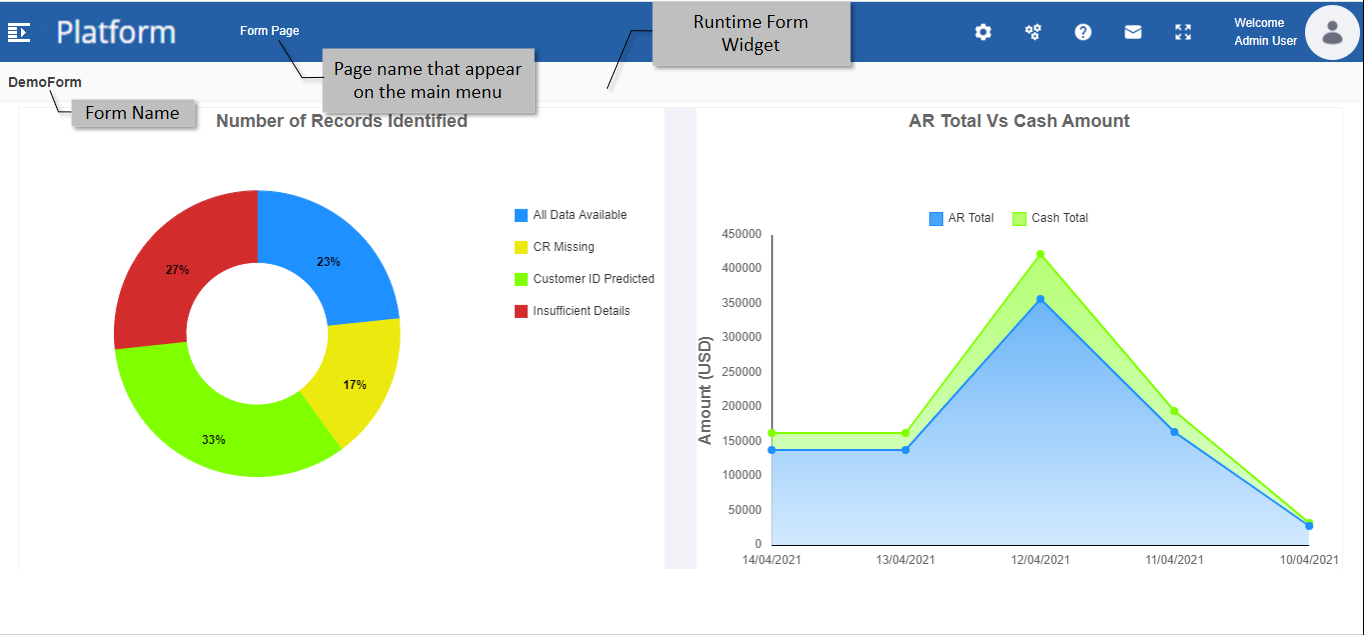
Task: Click the AR Total Vs Cash Amount title
Action: [x=1019, y=121]
